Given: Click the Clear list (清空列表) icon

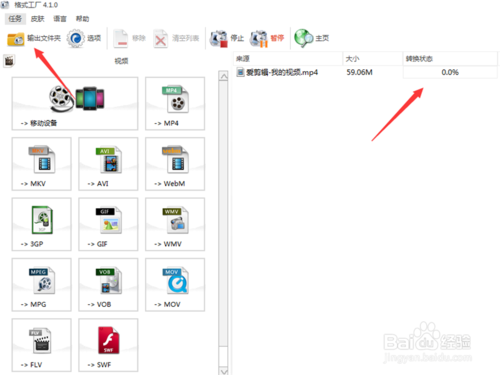Looking at the screenshot, I should pyautogui.click(x=160, y=39).
